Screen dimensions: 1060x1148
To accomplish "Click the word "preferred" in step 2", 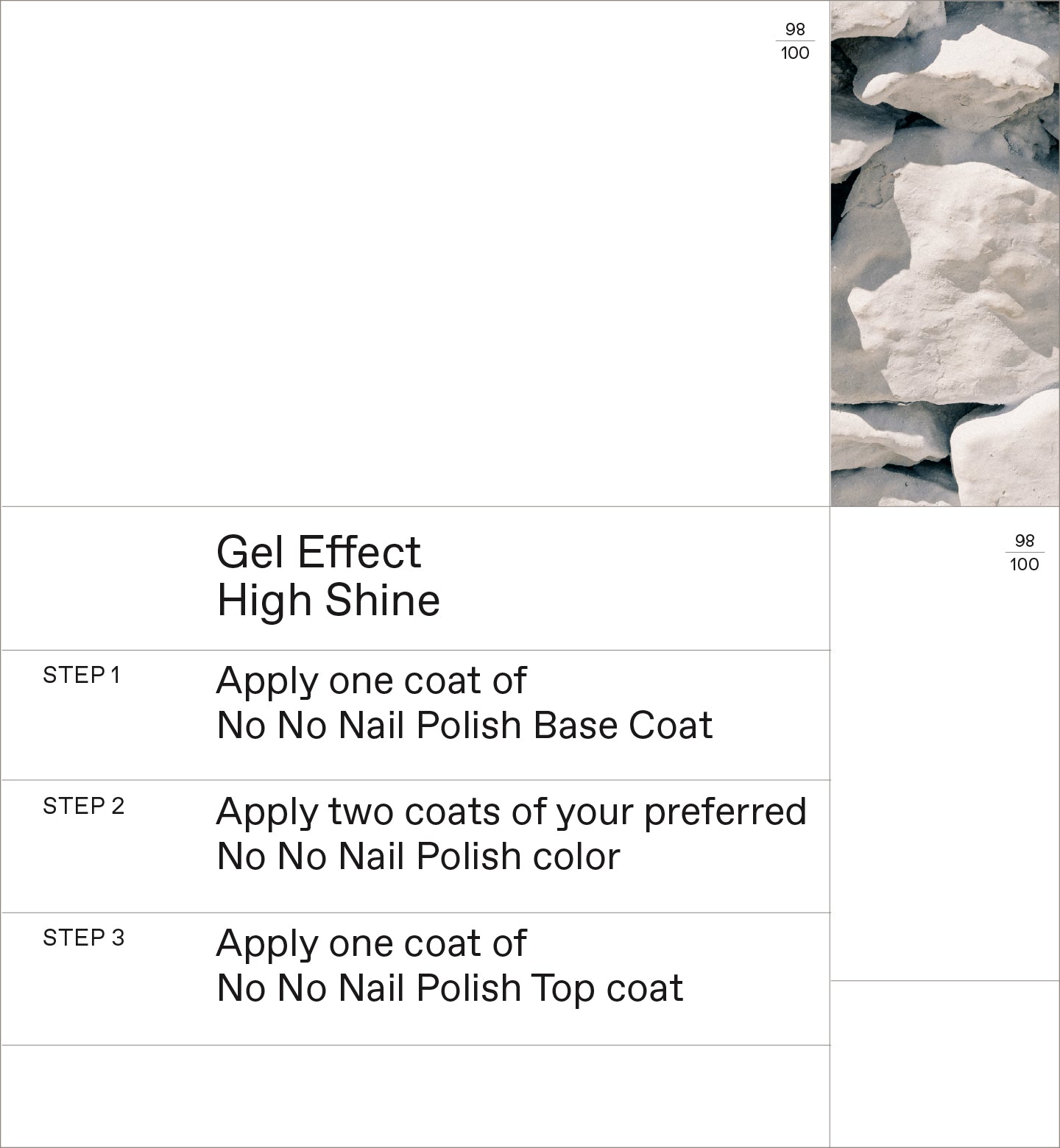I will 725,812.
